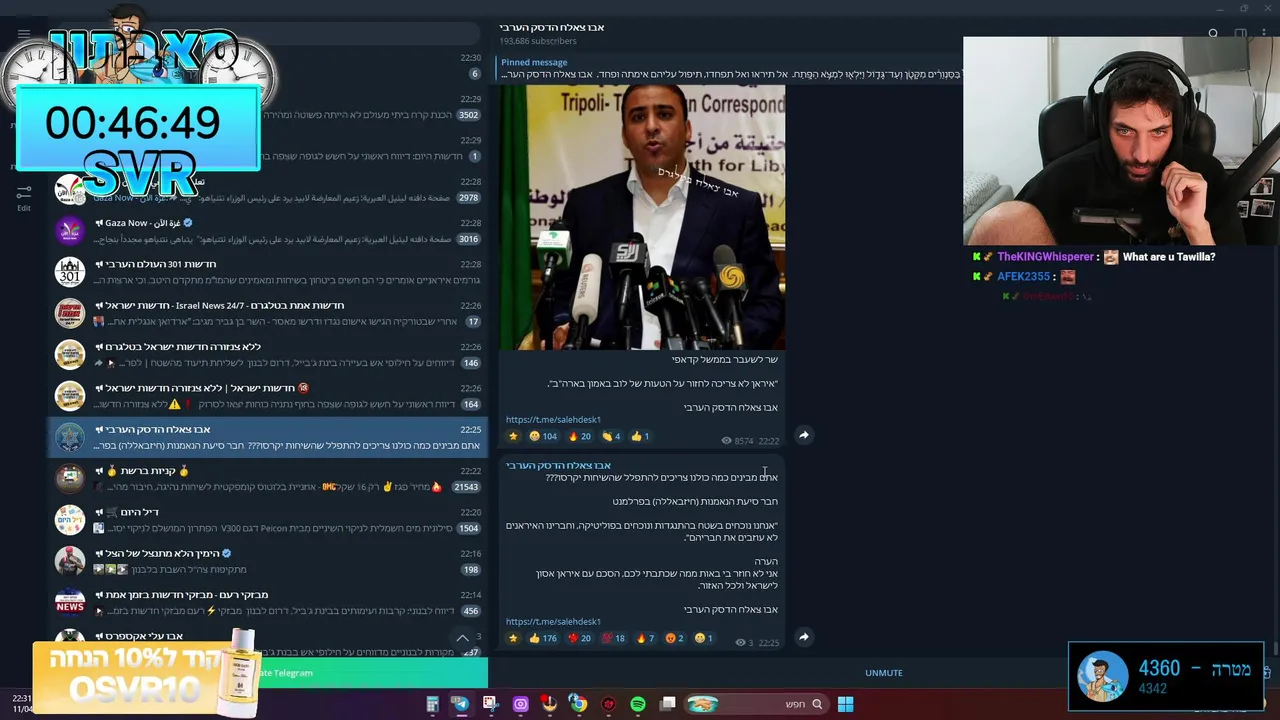Open salehdesk1 link under the 22:25 post
Viewport: 1280px width, 720px height.
coord(553,622)
